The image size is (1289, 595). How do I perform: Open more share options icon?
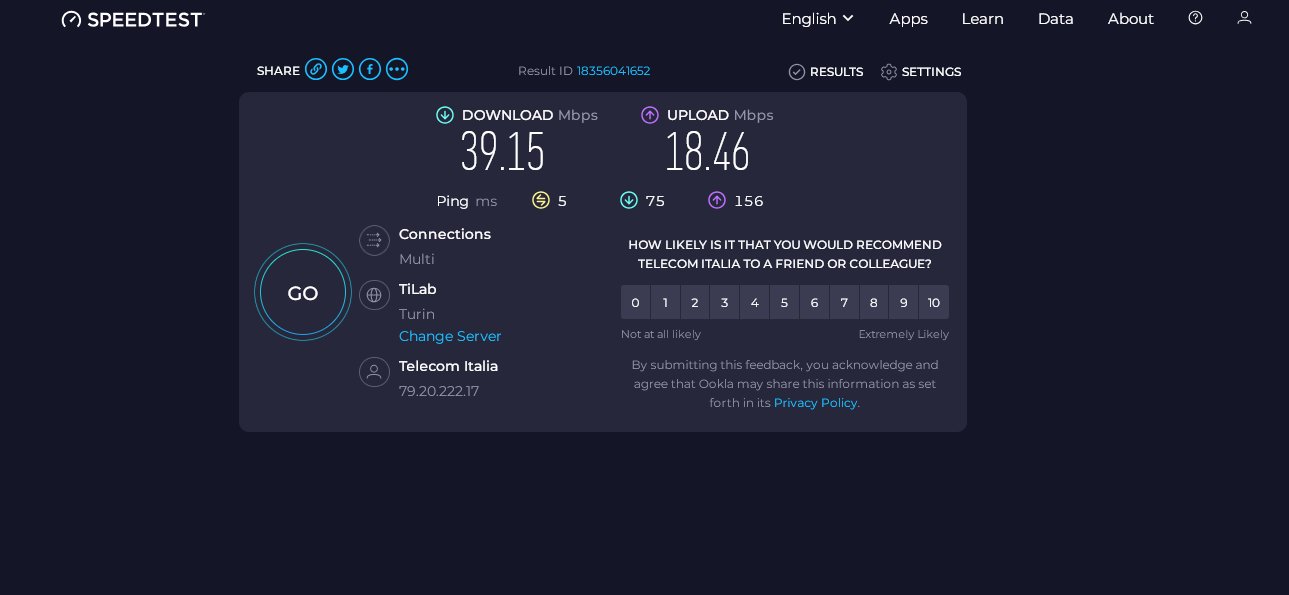(397, 69)
